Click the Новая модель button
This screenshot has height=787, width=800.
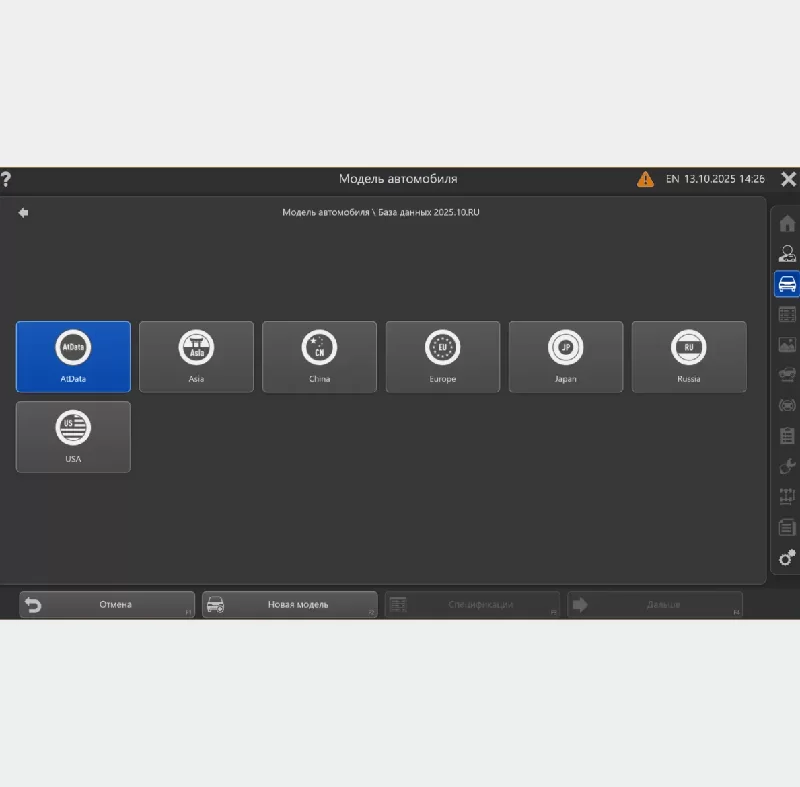(x=289, y=605)
